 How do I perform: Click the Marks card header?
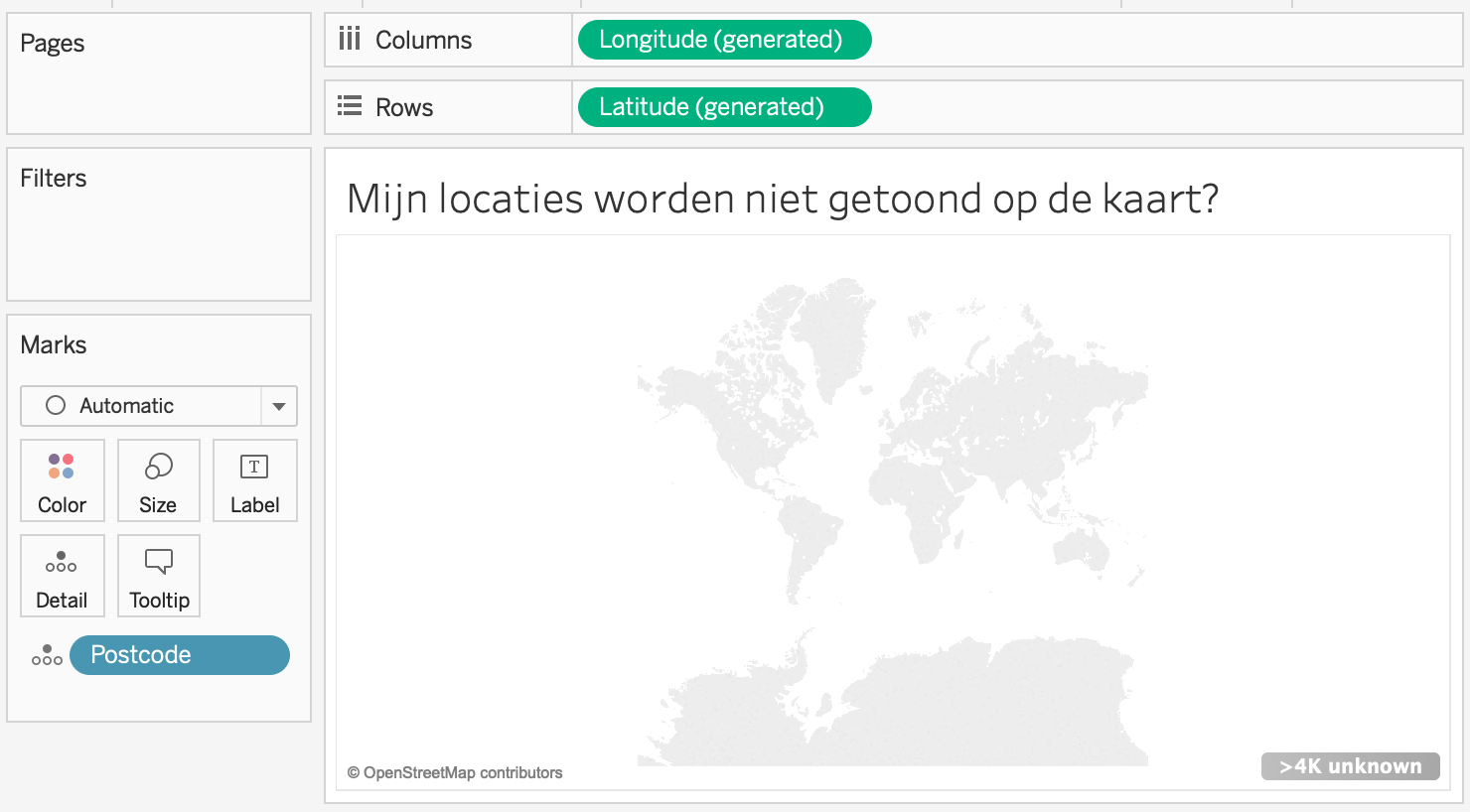click(54, 344)
